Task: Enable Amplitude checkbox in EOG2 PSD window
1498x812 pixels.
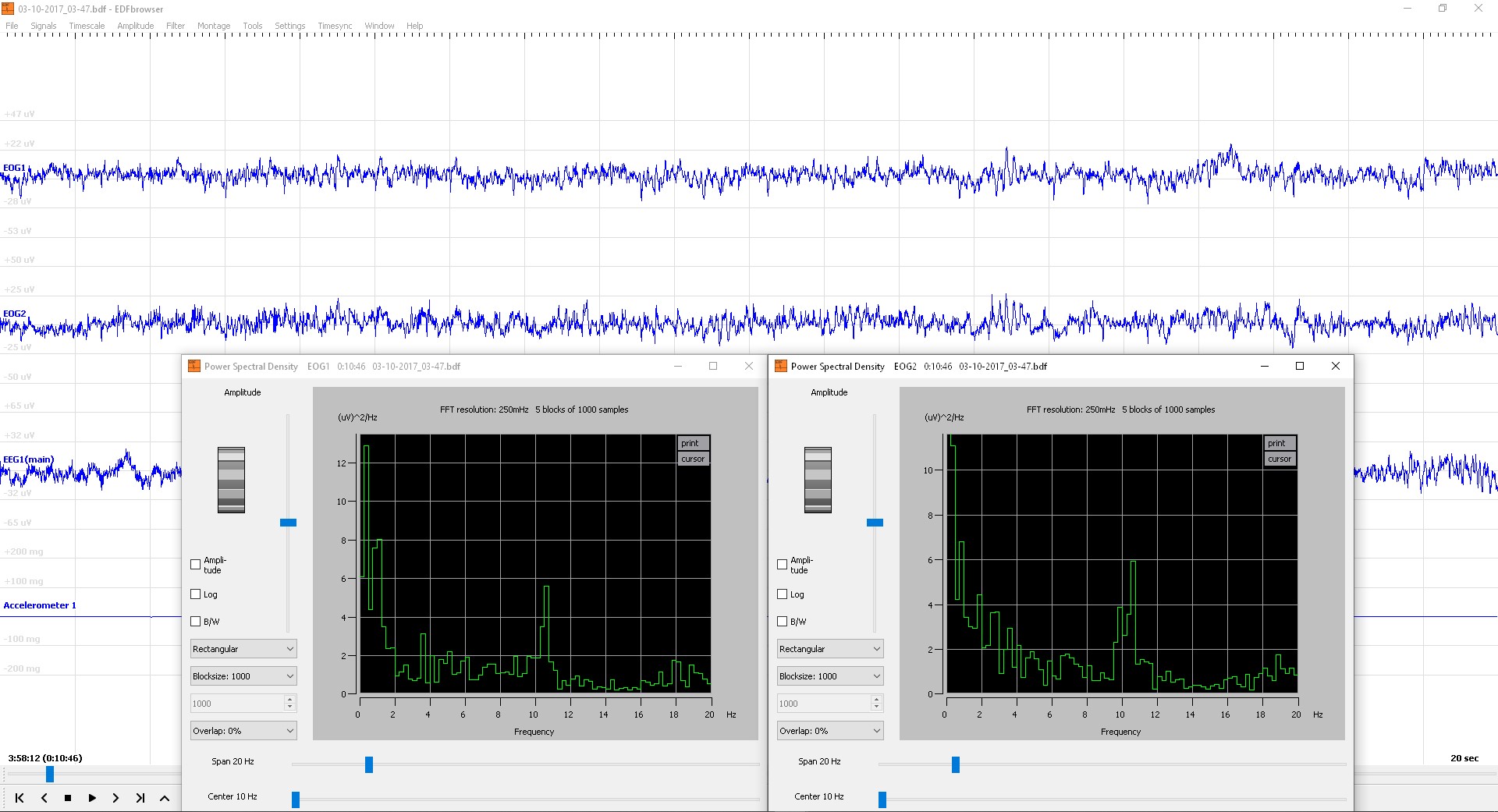Action: [783, 565]
